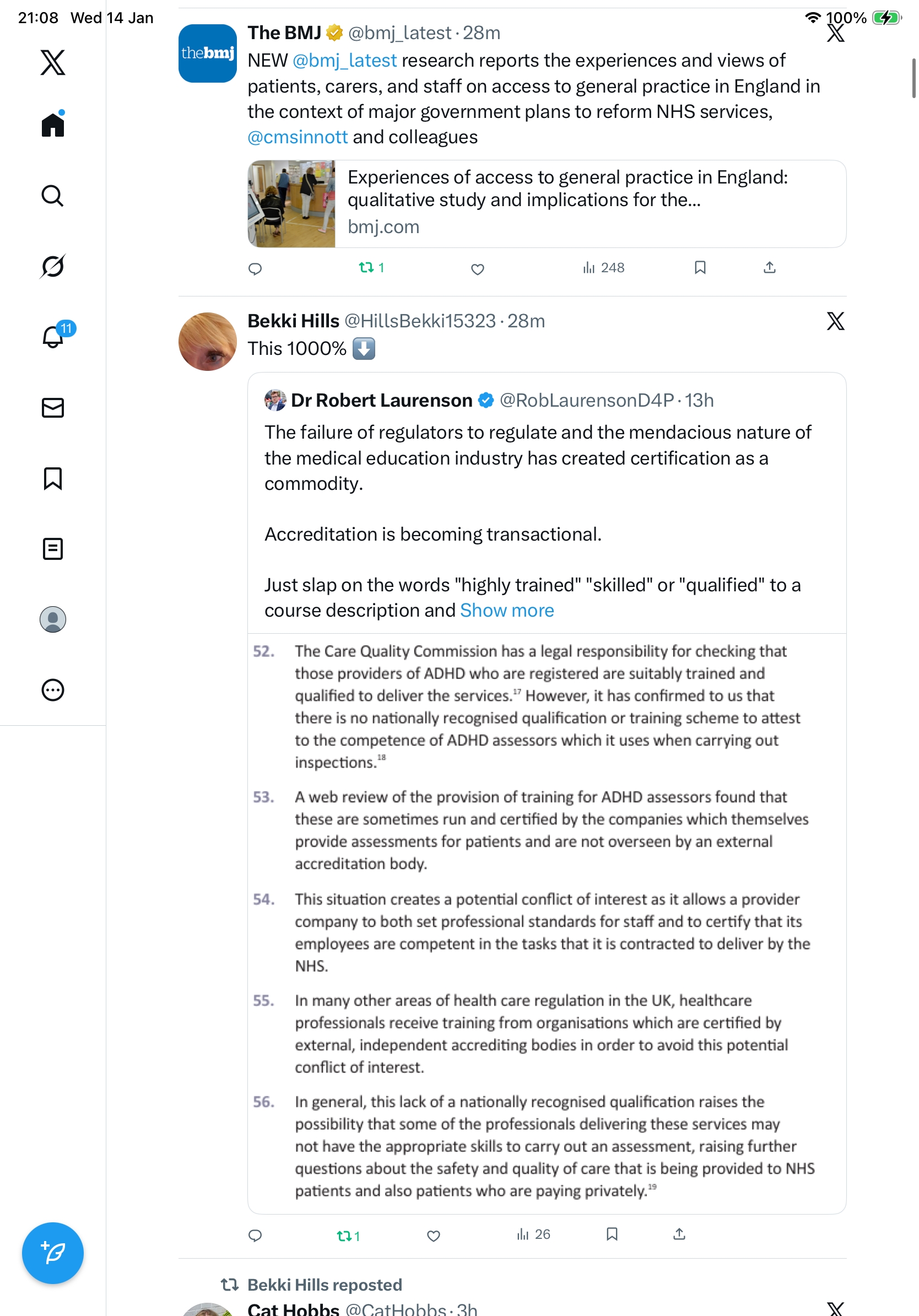Open Search in the sidebar
Viewport: 919px width, 1316px height.
tap(53, 196)
